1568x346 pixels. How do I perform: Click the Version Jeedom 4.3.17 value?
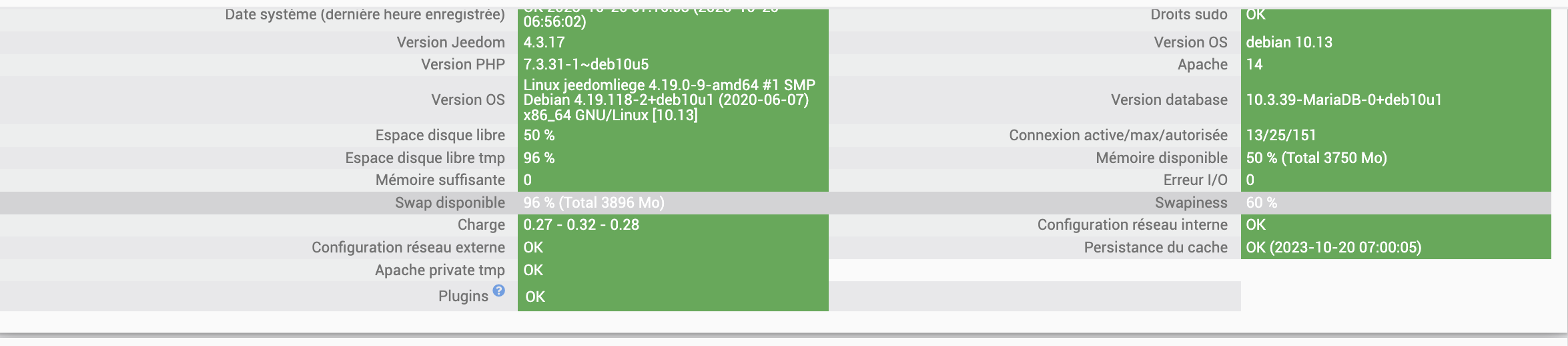pyautogui.click(x=544, y=42)
